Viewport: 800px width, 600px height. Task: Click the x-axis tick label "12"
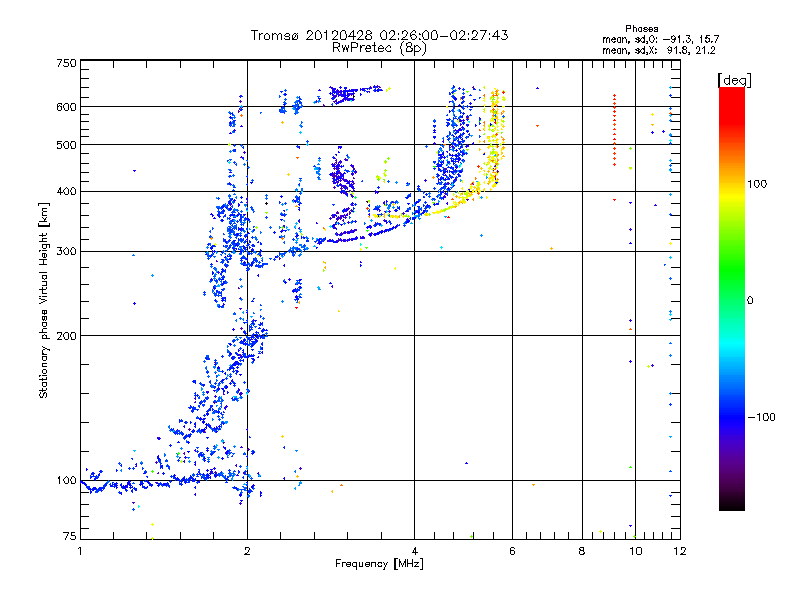(x=680, y=551)
